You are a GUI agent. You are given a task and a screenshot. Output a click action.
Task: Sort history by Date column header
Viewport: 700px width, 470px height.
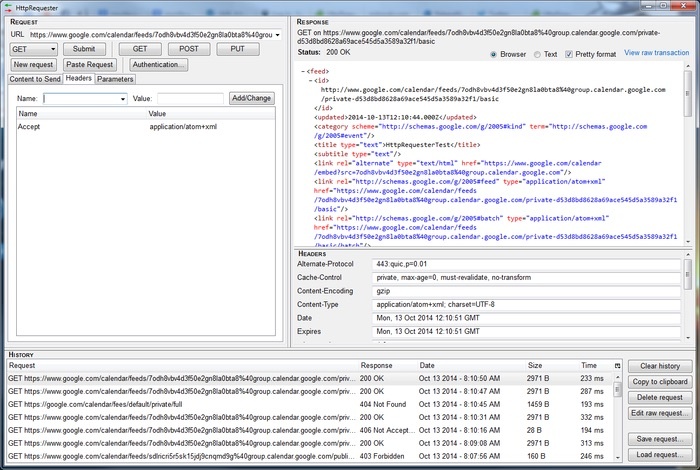471,366
